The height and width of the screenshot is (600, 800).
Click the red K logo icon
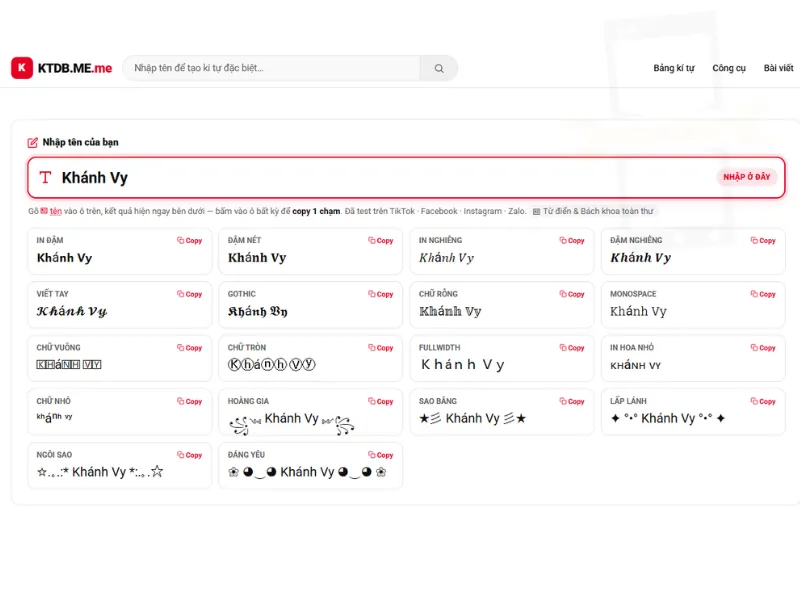(22, 68)
